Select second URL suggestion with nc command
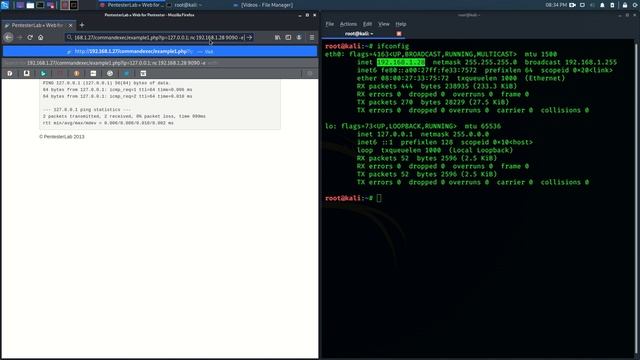 tap(160, 63)
